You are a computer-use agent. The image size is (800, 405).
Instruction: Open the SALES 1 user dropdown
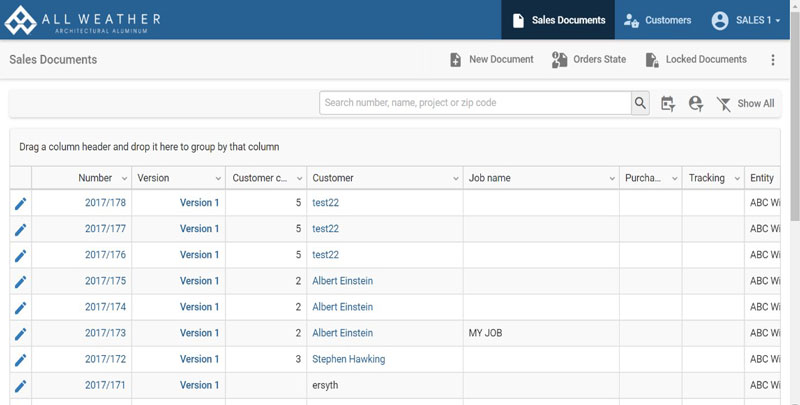[746, 20]
